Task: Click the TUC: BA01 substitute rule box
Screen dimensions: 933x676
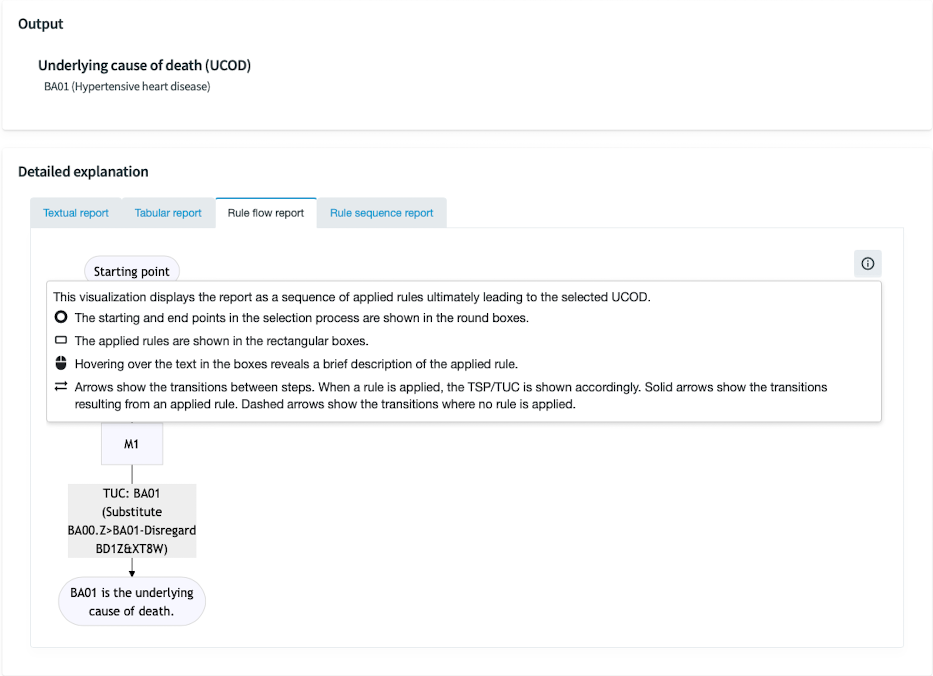Action: pos(131,520)
